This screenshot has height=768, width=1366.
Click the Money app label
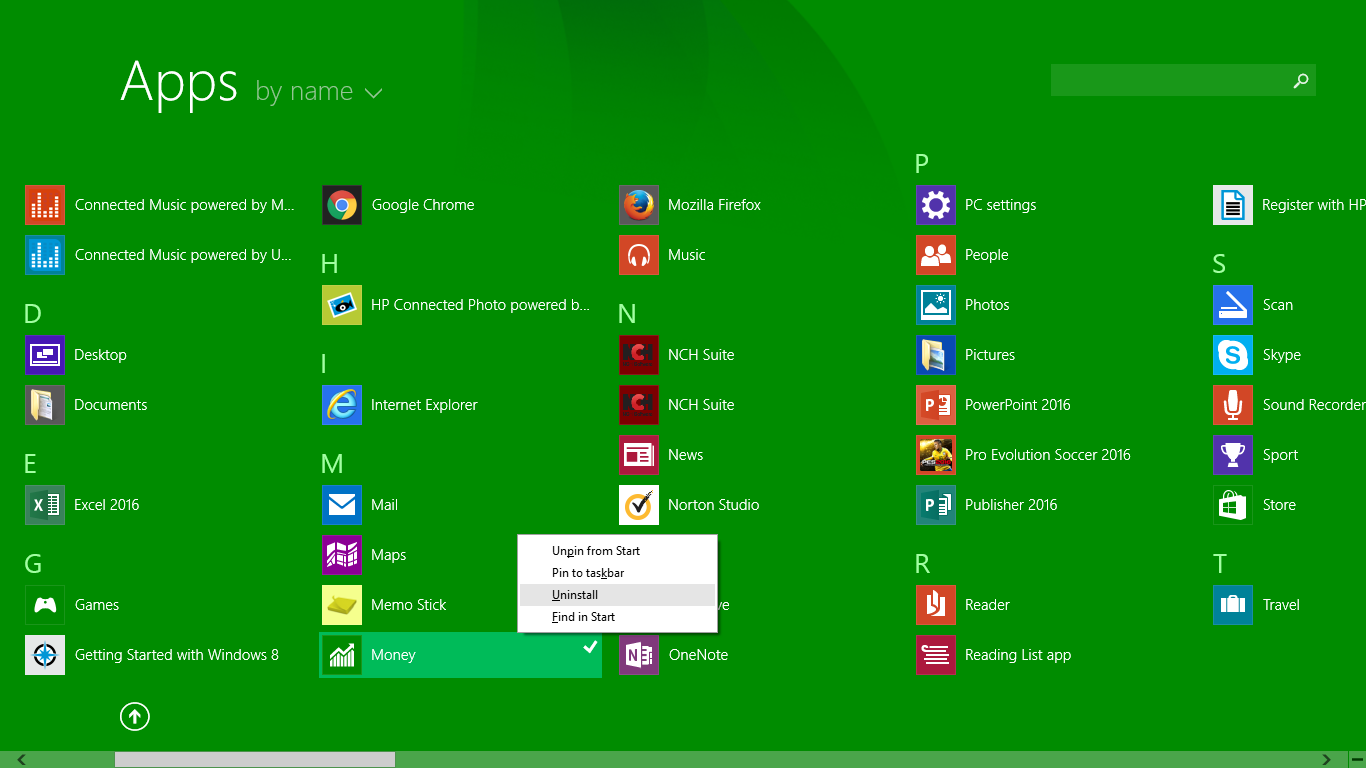tap(393, 655)
